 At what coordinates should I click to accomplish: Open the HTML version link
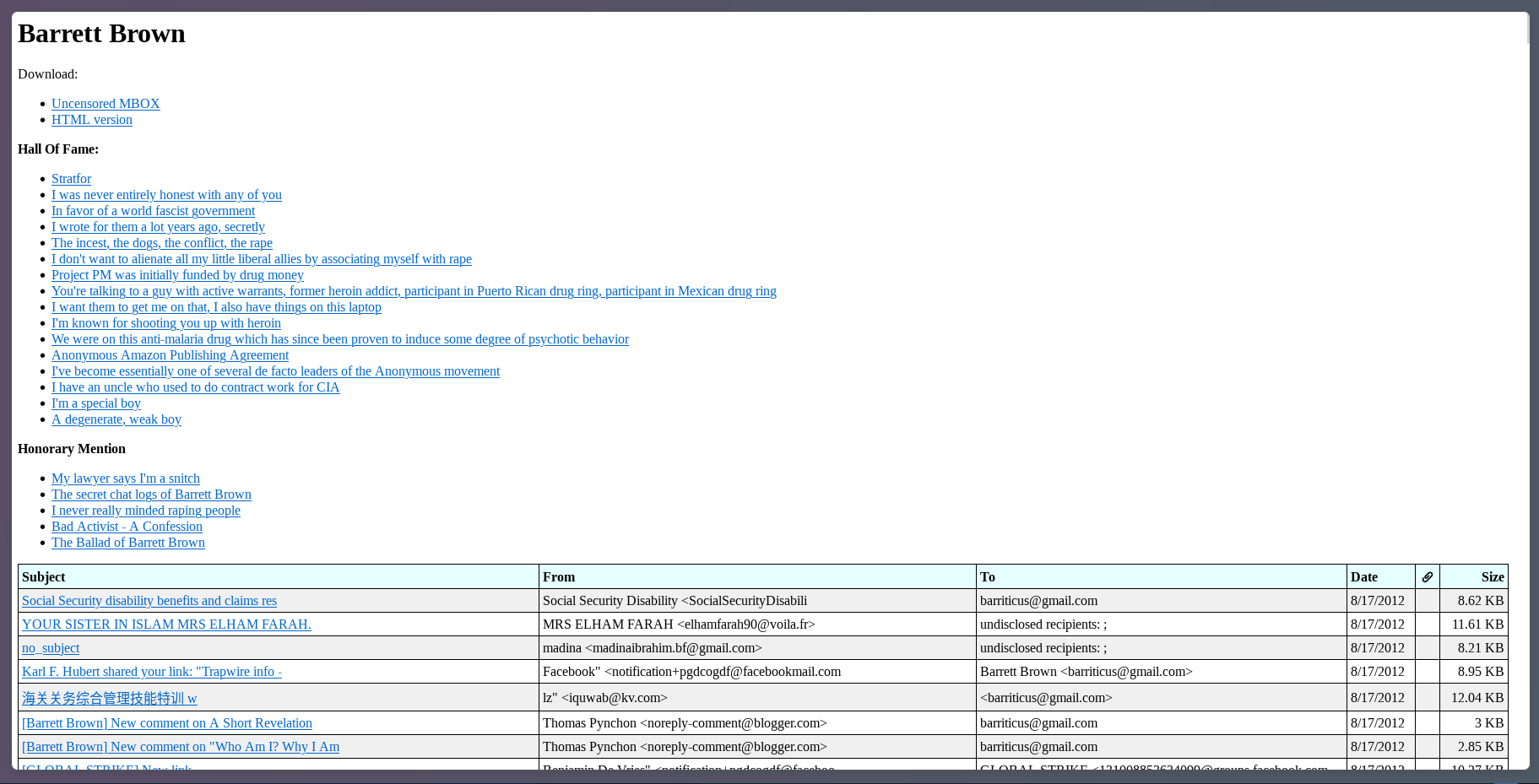coord(92,120)
